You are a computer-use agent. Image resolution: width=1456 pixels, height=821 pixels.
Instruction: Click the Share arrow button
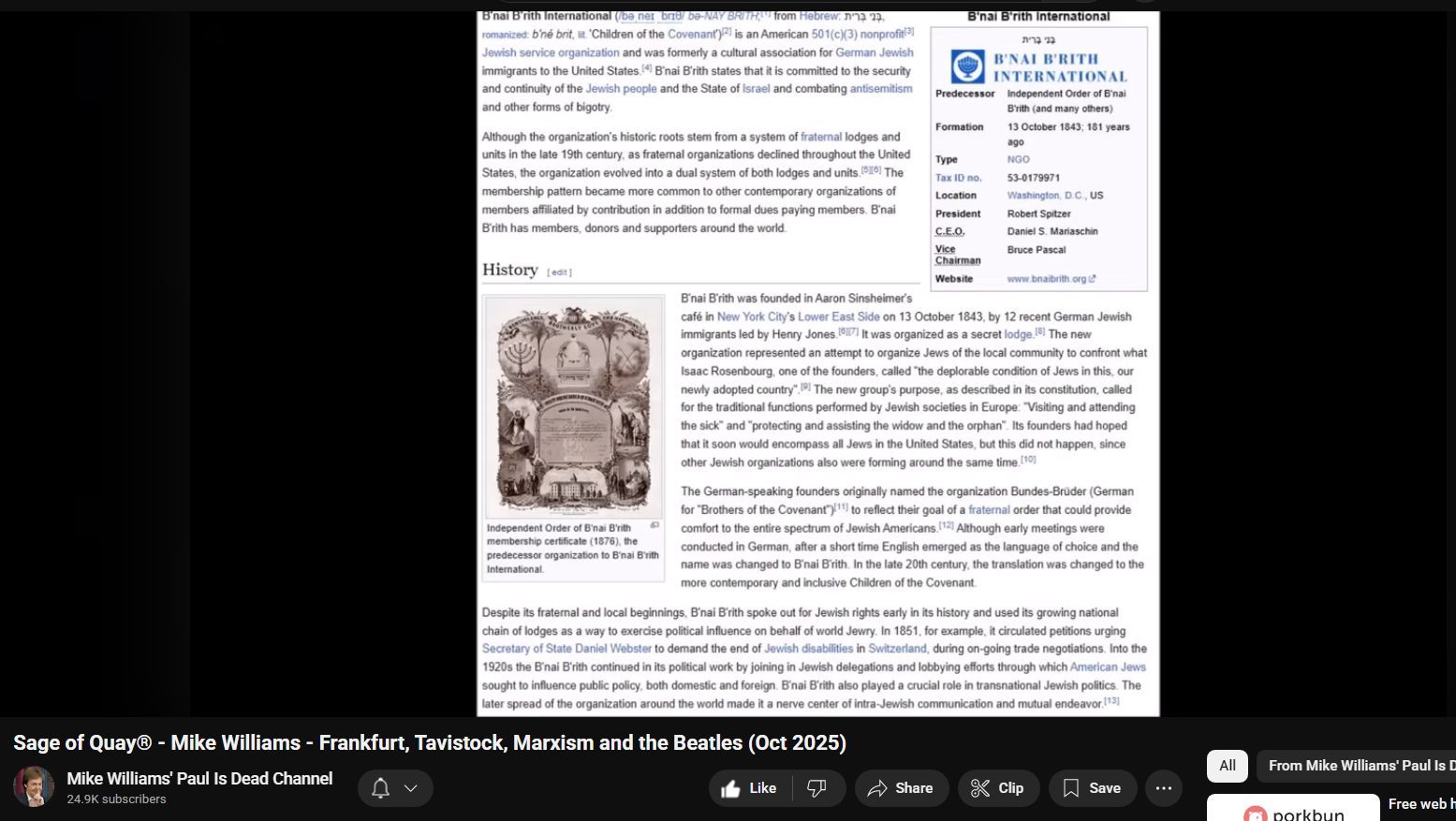tap(900, 788)
